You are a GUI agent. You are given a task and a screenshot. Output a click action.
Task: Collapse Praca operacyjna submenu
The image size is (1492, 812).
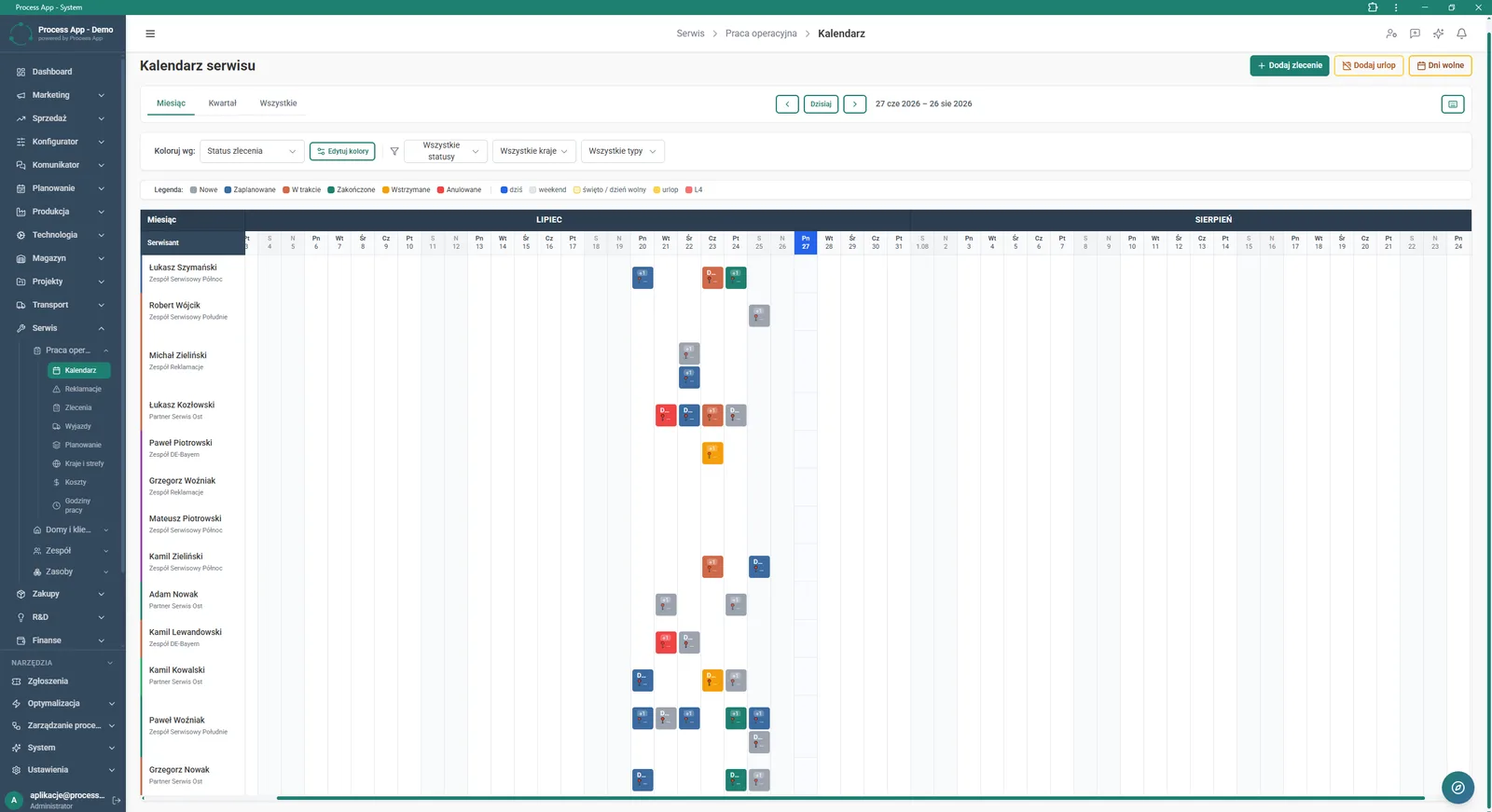pos(70,351)
